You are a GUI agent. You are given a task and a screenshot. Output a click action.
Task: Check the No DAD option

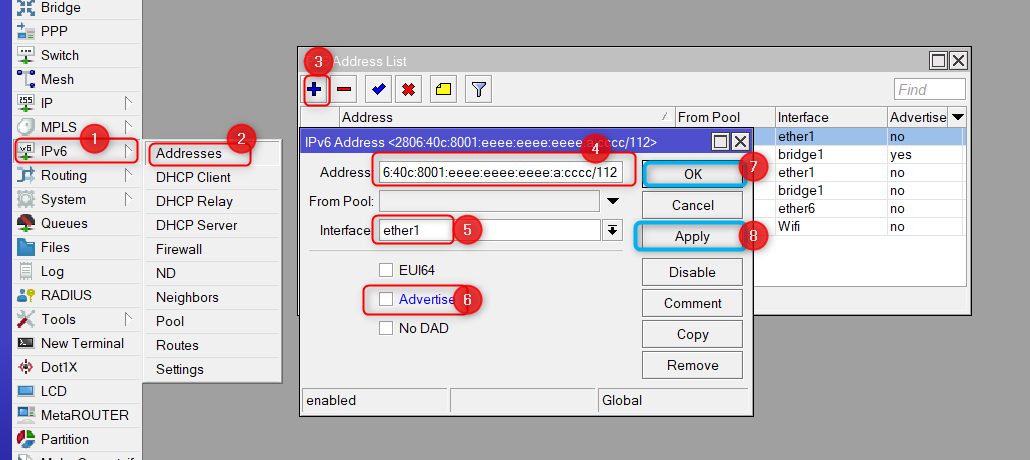[386, 328]
